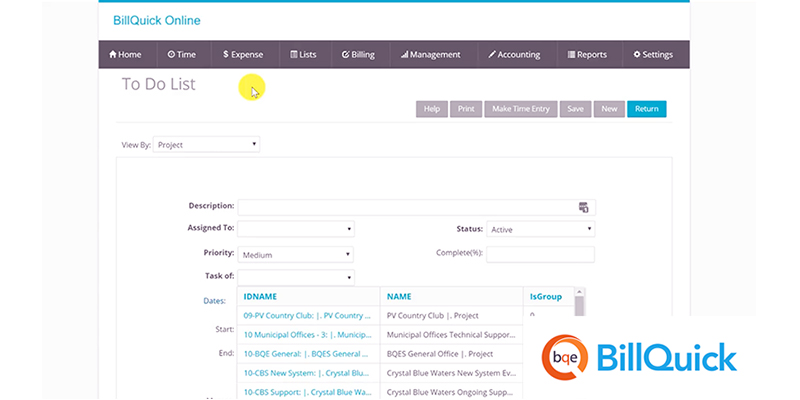Image resolution: width=800 pixels, height=400 pixels.
Task: Create a New to-do item
Action: [609, 109]
